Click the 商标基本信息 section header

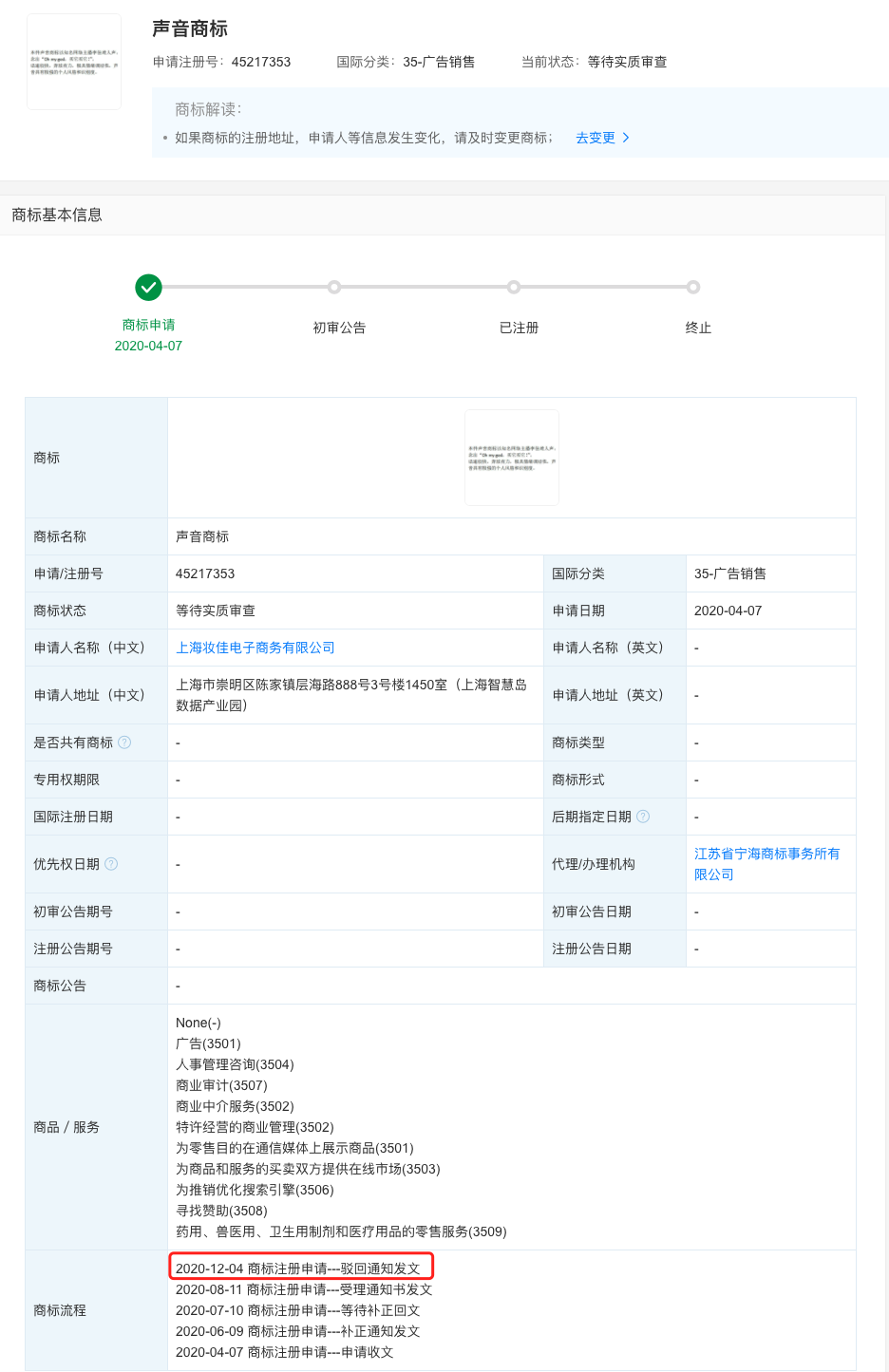pyautogui.click(x=57, y=216)
